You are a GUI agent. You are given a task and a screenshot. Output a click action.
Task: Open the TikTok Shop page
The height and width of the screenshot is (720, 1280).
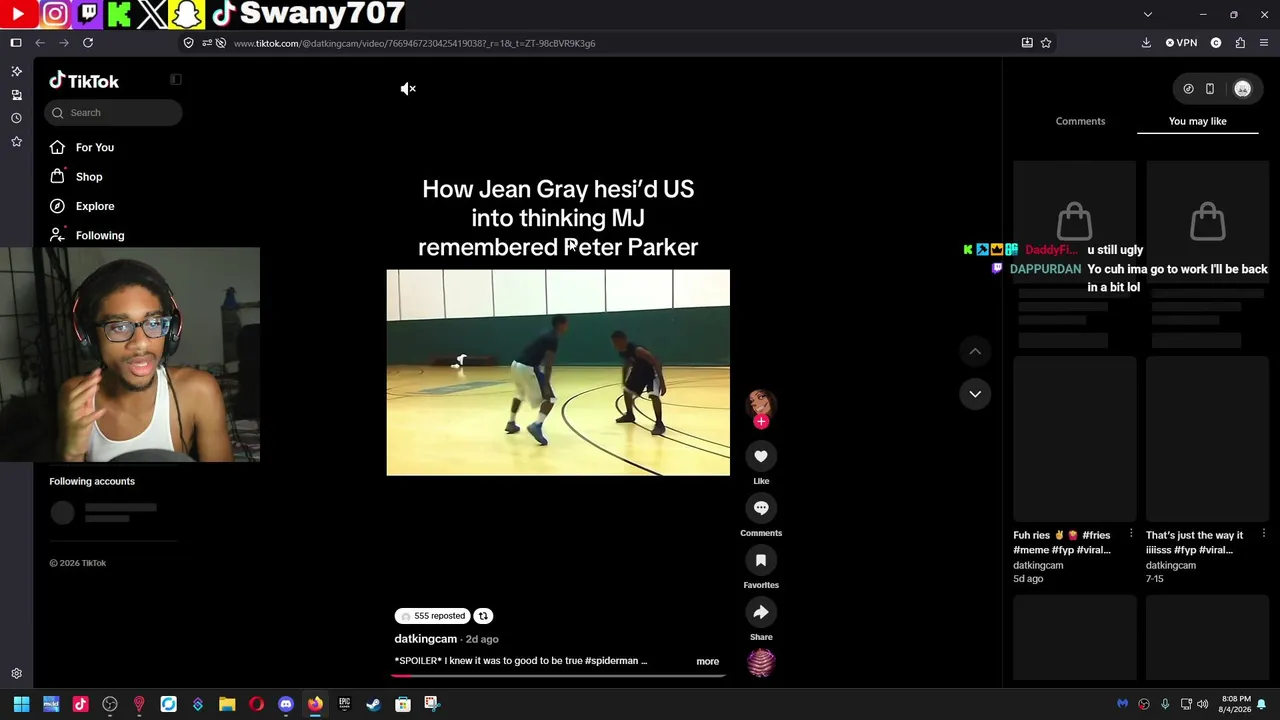click(89, 177)
